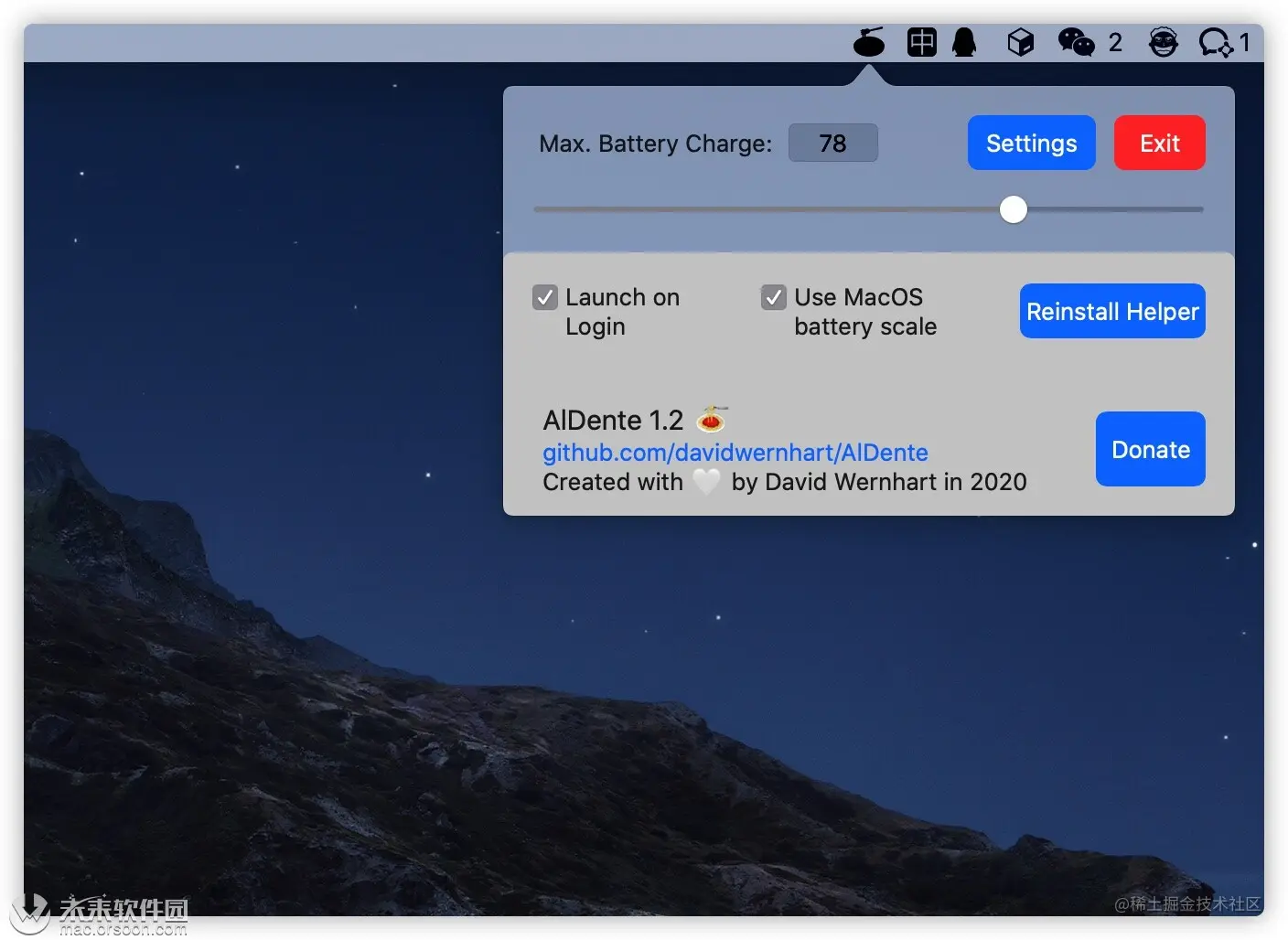Viewport: 1288px width, 940px height.
Task: Open the chat bubble icon with badge 1
Action: [1224, 42]
